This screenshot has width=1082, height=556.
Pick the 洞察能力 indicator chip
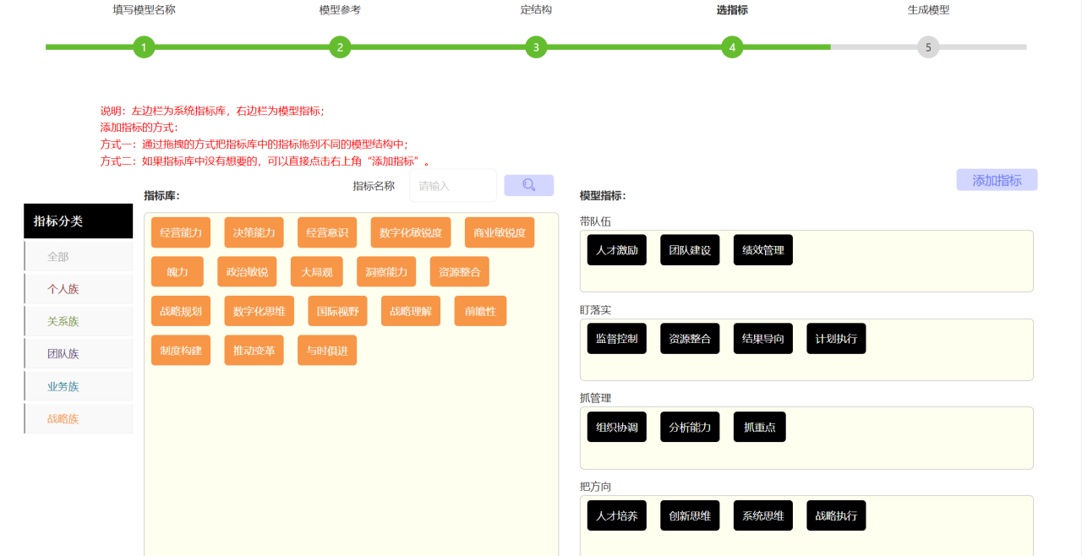(x=386, y=272)
